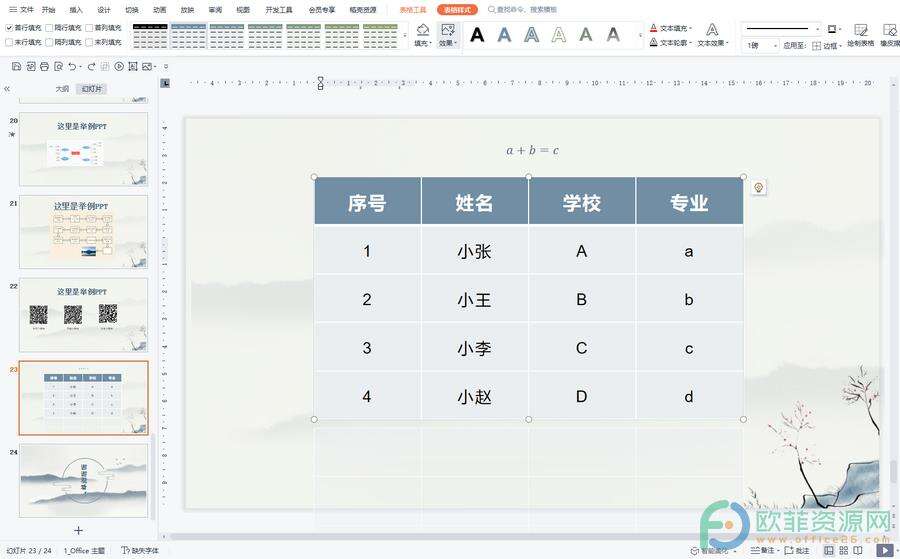Toggle the 末列填充 last column checkbox
900x559 pixels.
click(89, 42)
